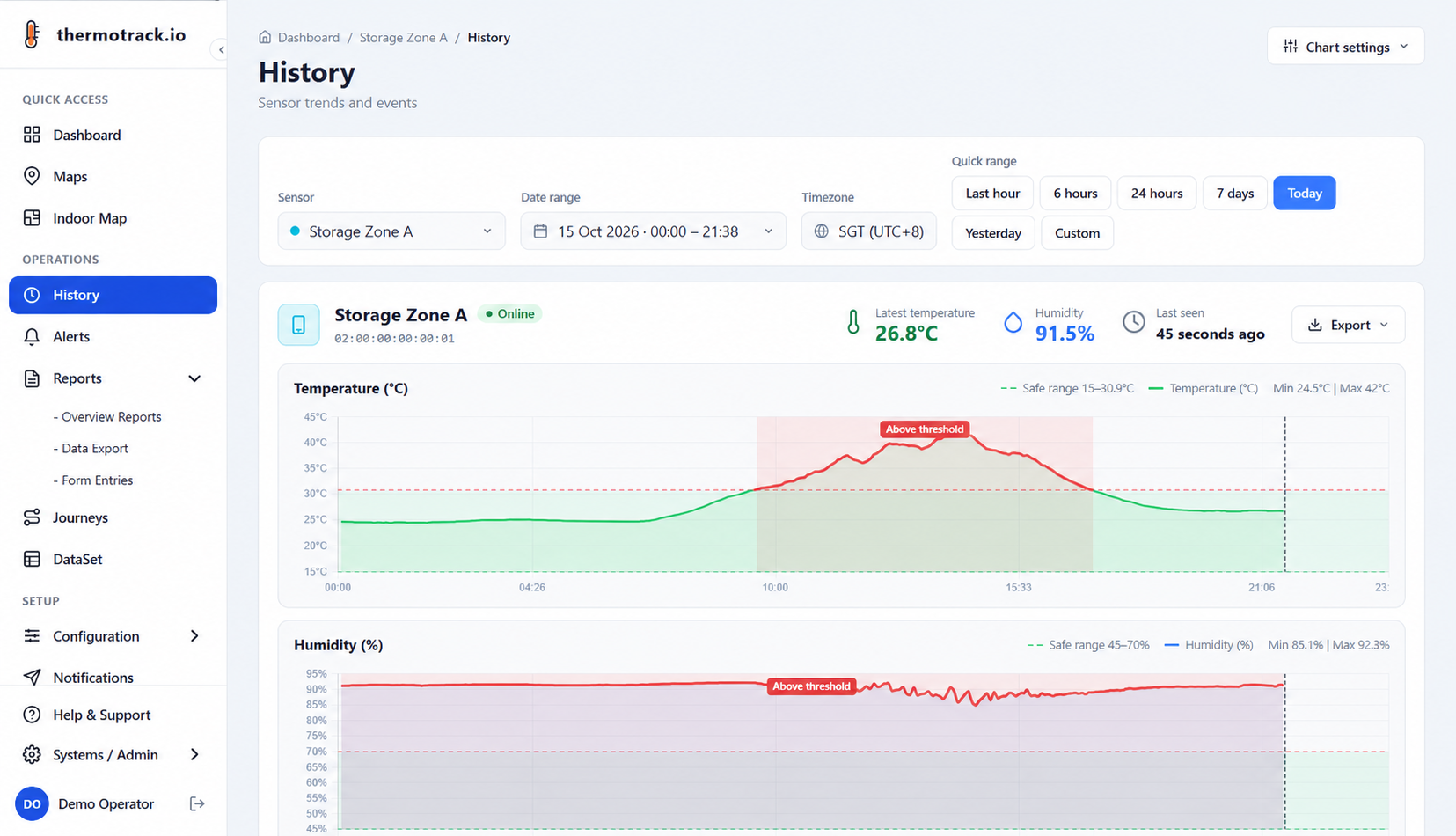Click the logout icon next to Demo Operator
Screen dimensions: 1456x836
(197, 803)
